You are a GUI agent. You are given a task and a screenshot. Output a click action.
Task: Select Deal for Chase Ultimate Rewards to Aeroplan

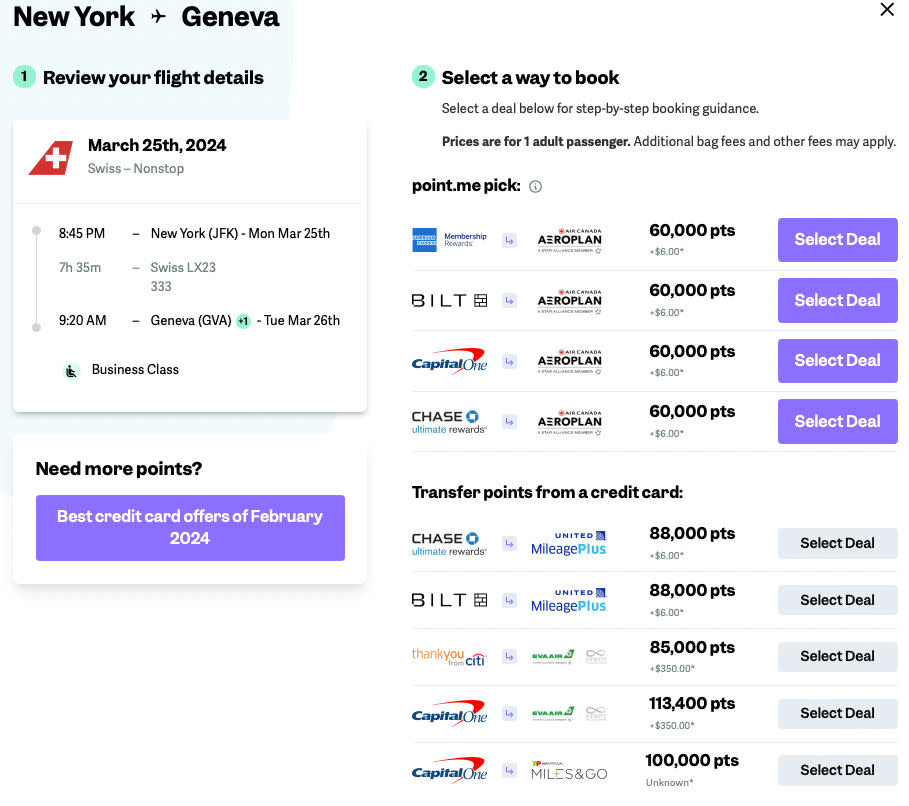837,422
